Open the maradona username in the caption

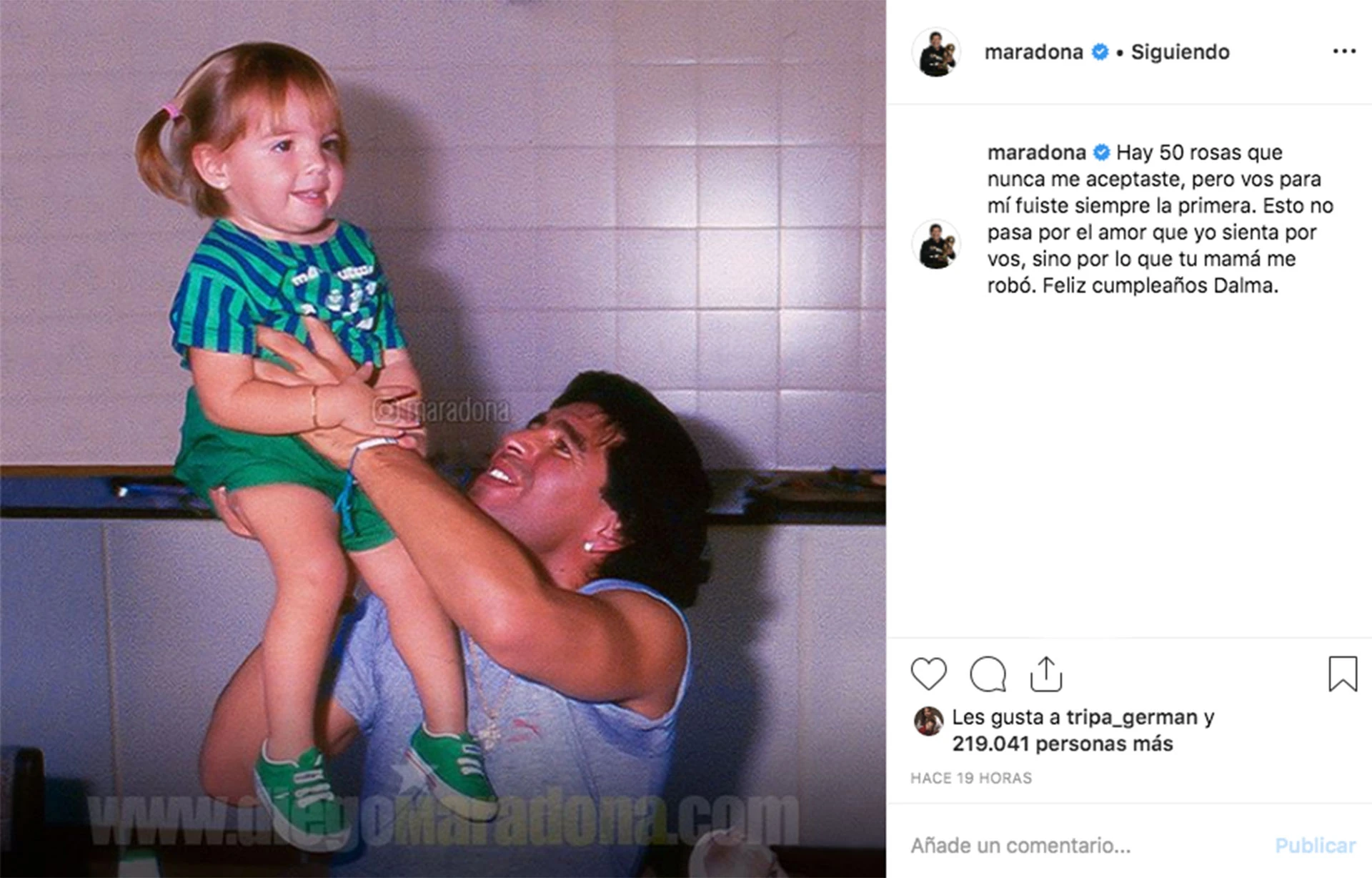click(1036, 152)
